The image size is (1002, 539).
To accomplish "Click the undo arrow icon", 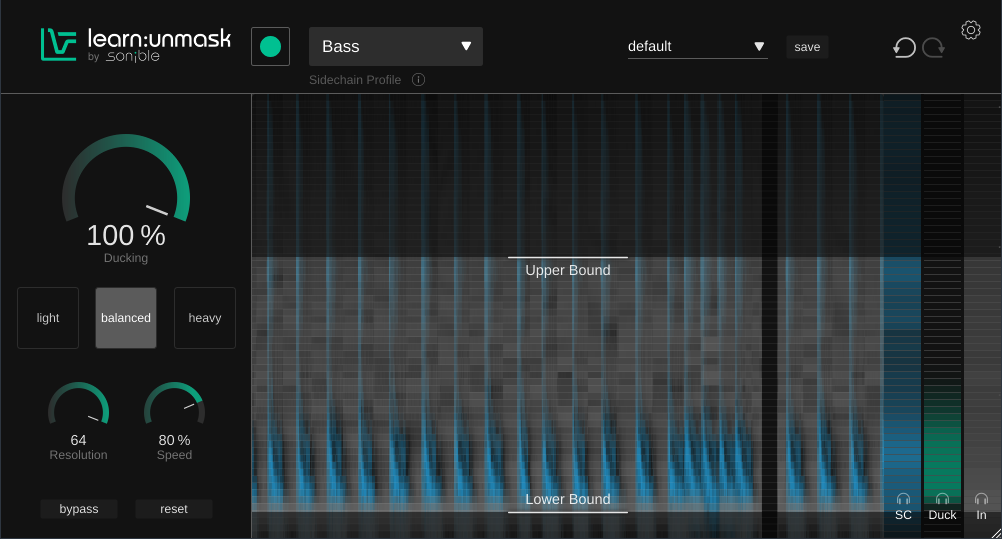I will [904, 47].
